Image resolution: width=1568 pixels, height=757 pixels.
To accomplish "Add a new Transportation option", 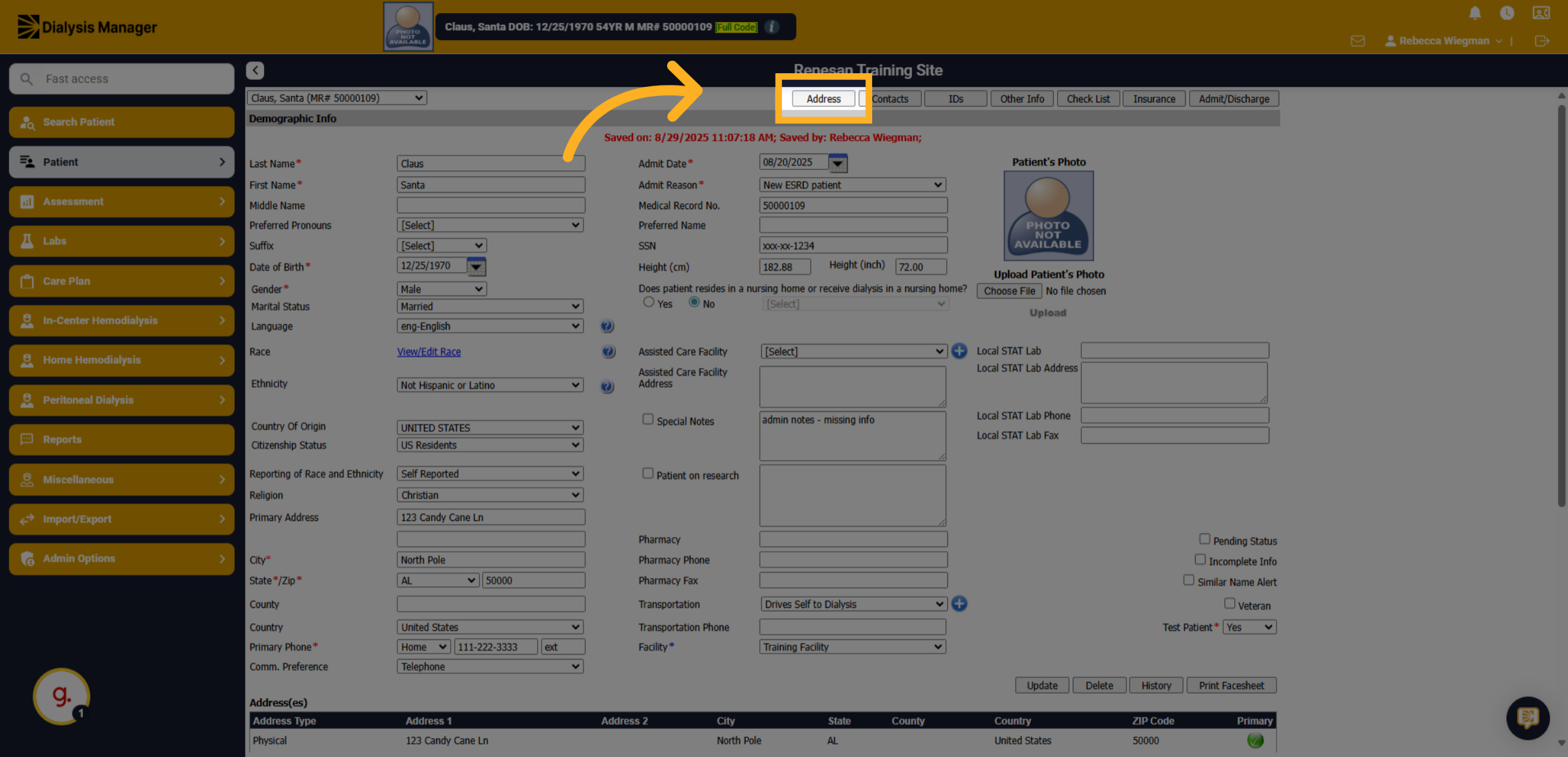I will tap(959, 604).
